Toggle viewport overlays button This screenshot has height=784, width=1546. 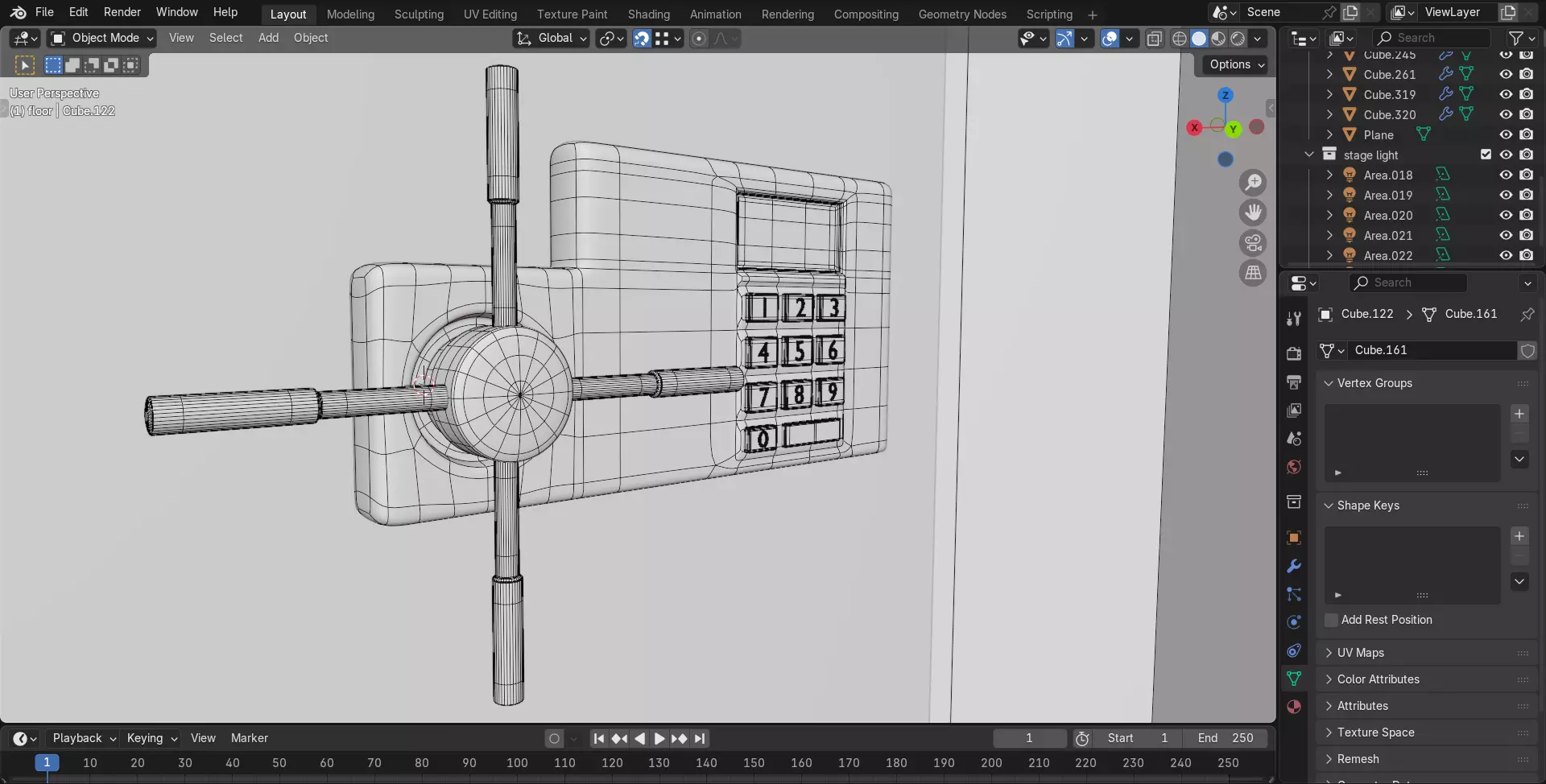tap(1110, 39)
